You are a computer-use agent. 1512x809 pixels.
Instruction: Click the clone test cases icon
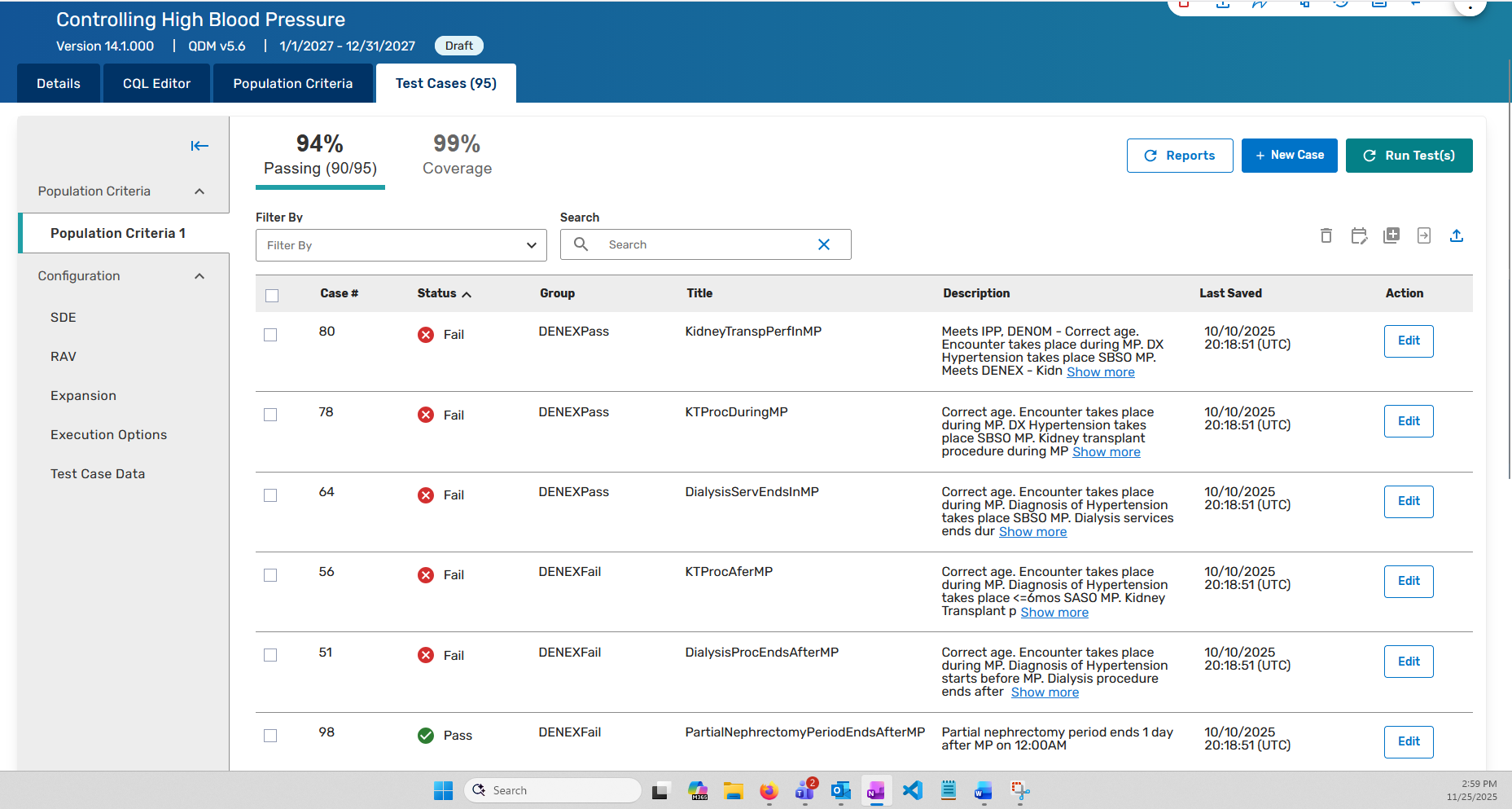coord(1391,236)
